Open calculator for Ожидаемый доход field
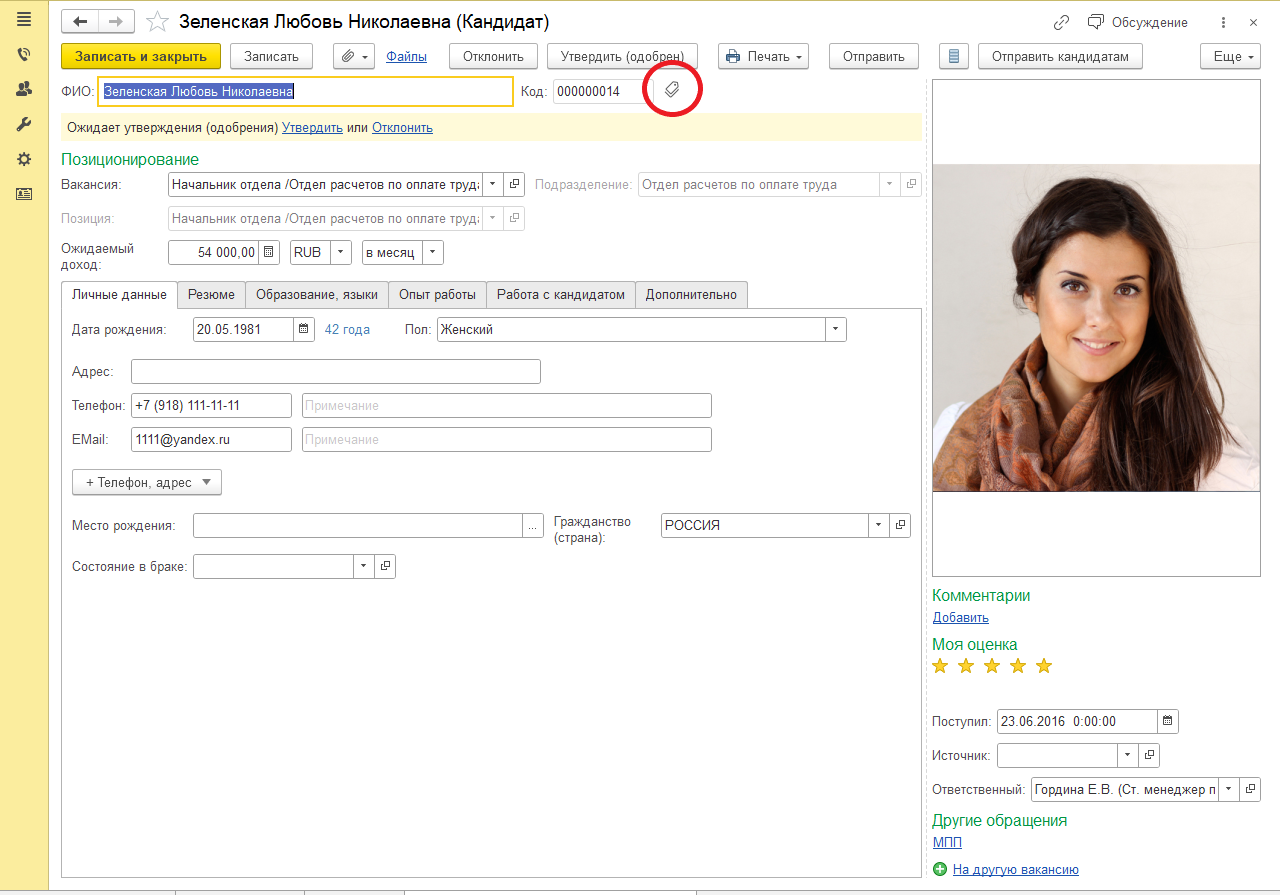The width and height of the screenshot is (1280, 895). click(x=268, y=253)
